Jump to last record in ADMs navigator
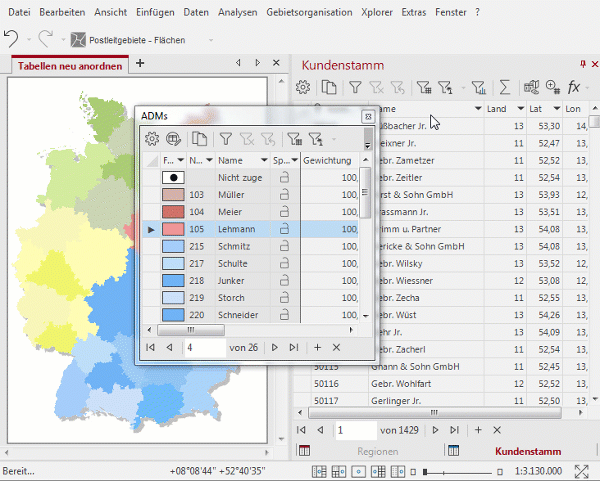 tap(293, 347)
